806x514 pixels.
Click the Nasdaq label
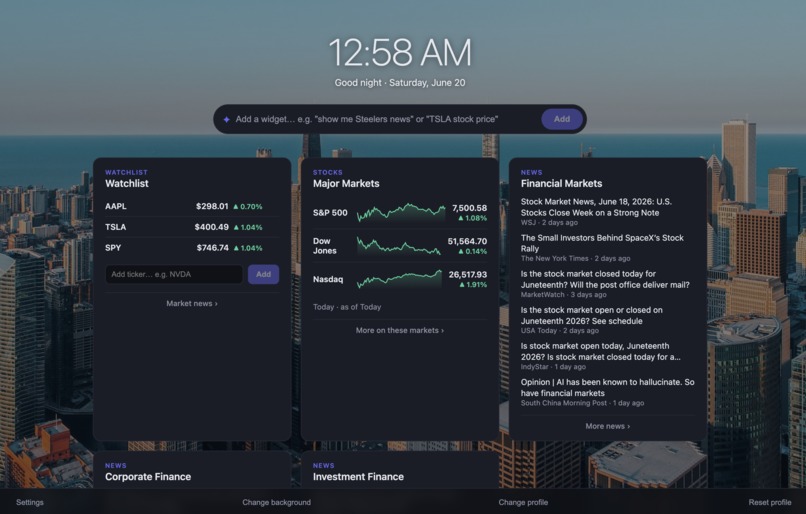(x=327, y=279)
